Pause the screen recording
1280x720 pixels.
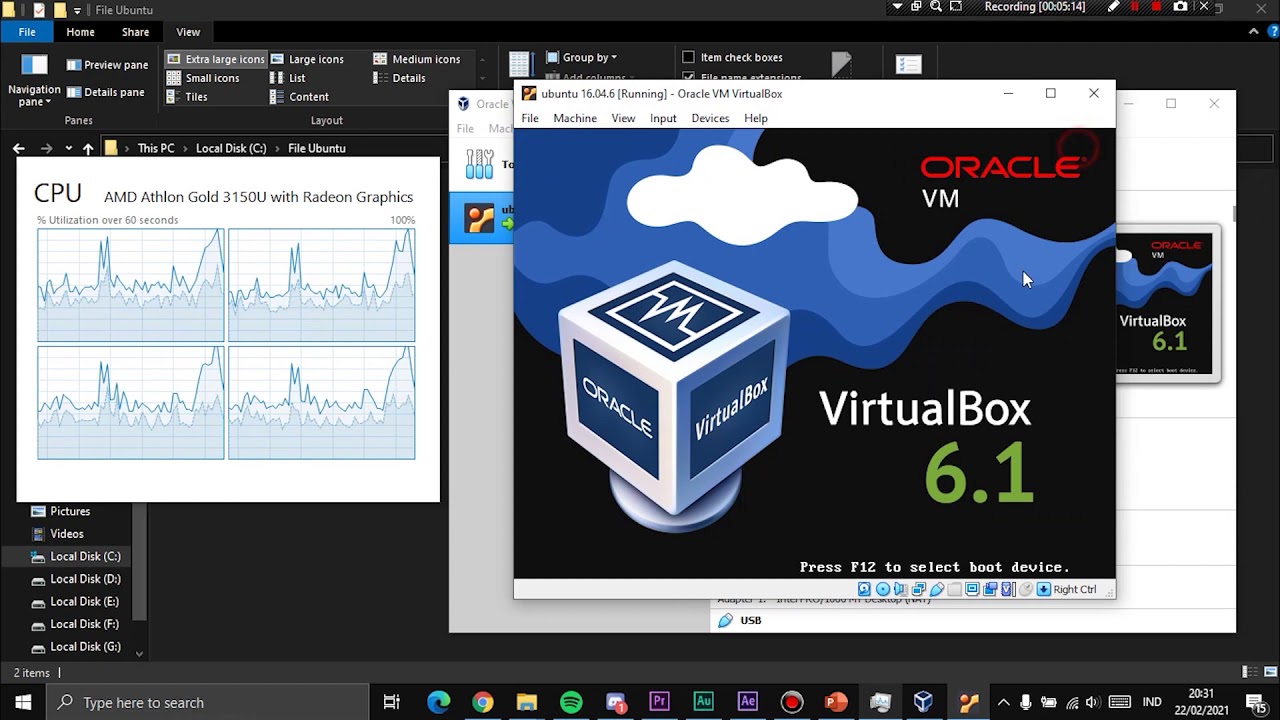[x=1134, y=6]
